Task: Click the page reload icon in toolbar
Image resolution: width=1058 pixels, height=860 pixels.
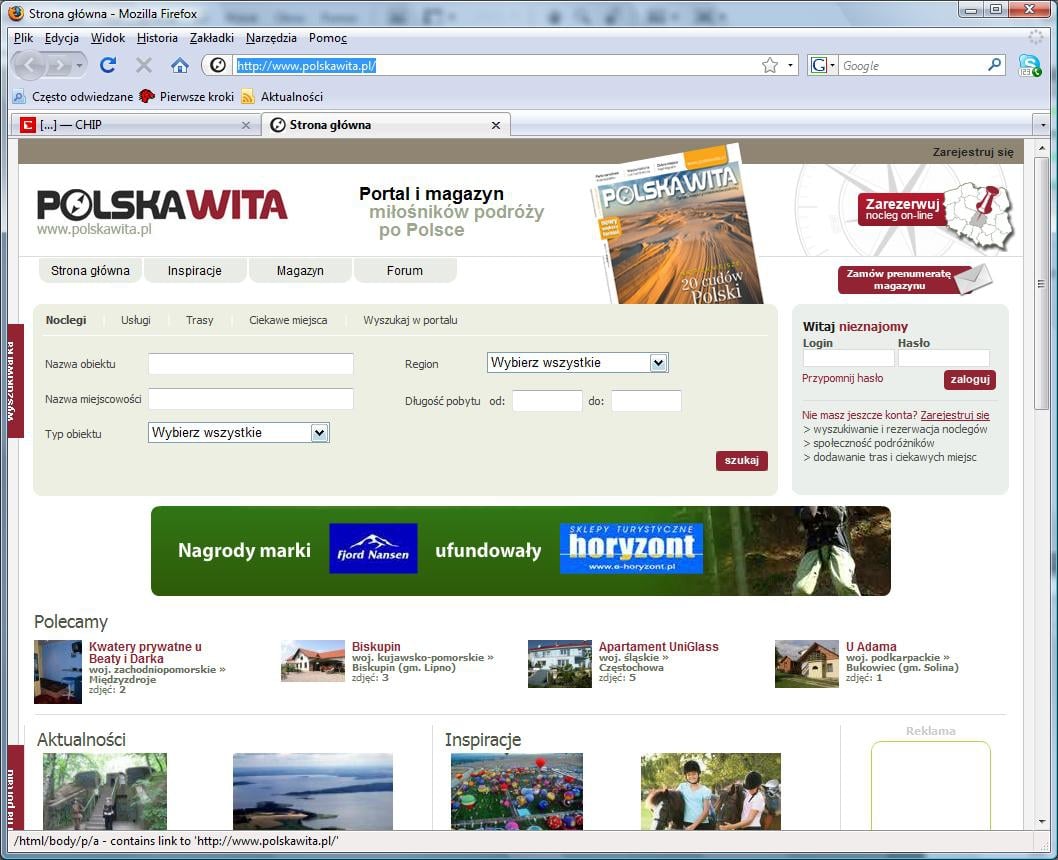Action: [108, 65]
